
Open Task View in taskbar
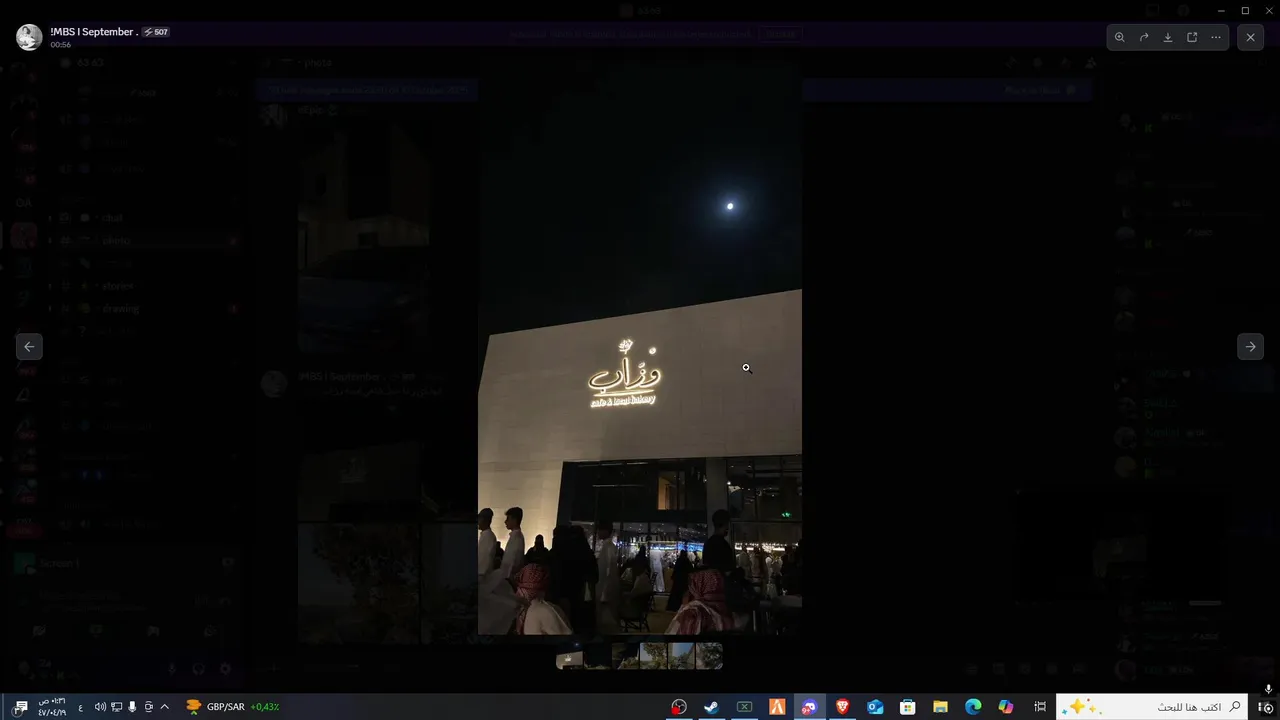(1039, 707)
